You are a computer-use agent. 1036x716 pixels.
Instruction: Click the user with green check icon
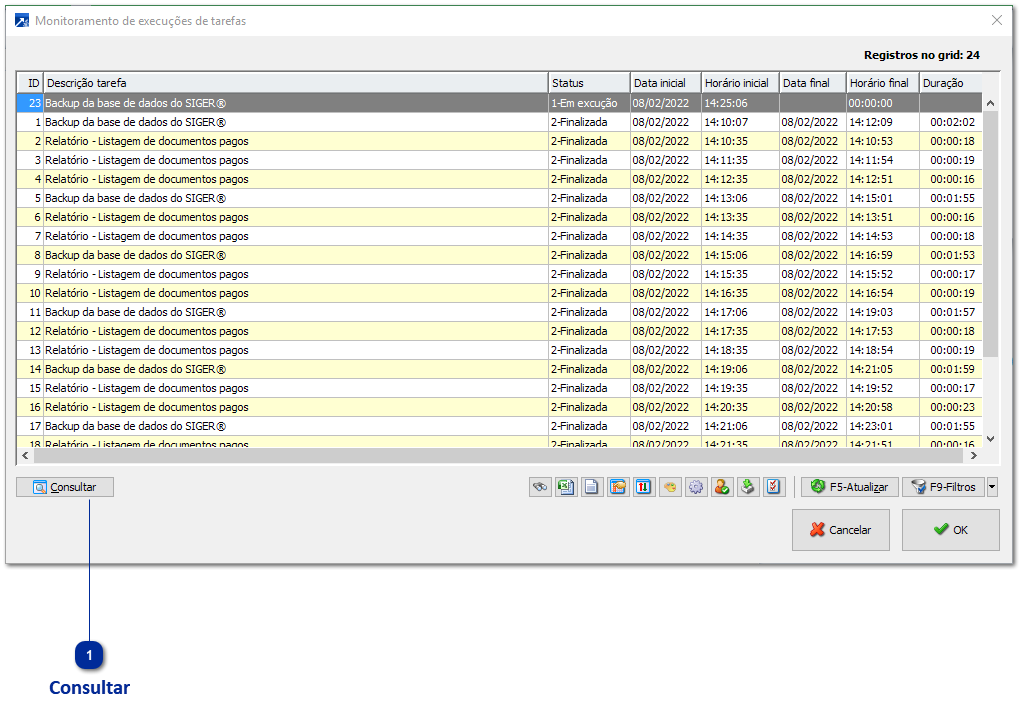[722, 487]
